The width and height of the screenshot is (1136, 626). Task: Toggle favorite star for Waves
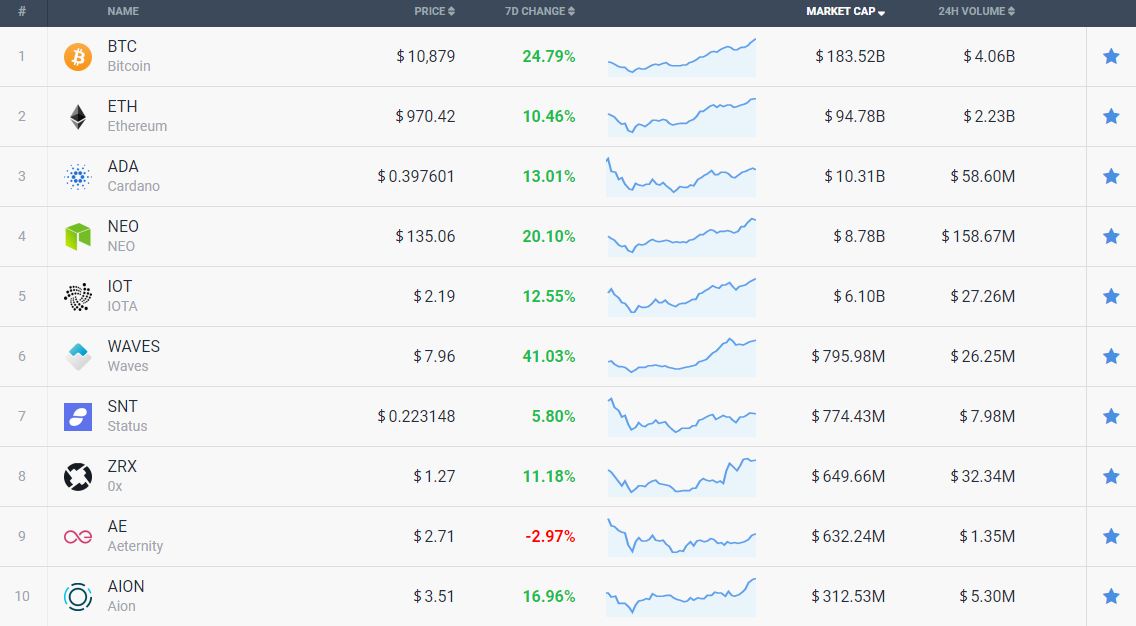(x=1111, y=356)
